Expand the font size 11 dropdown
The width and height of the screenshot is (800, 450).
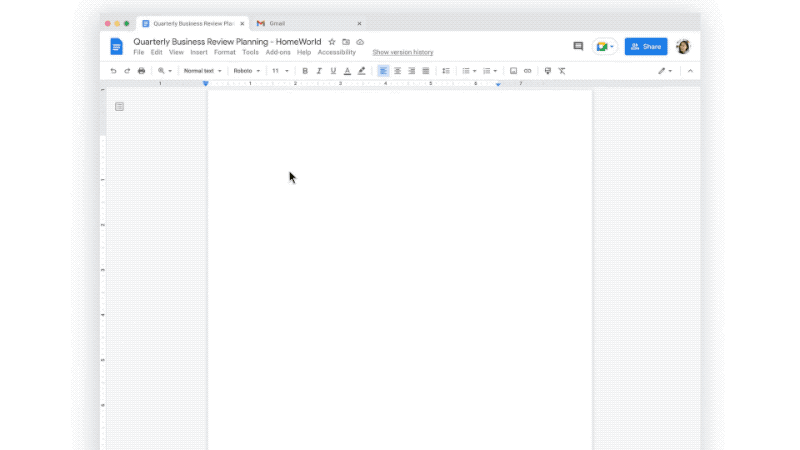pyautogui.click(x=280, y=71)
